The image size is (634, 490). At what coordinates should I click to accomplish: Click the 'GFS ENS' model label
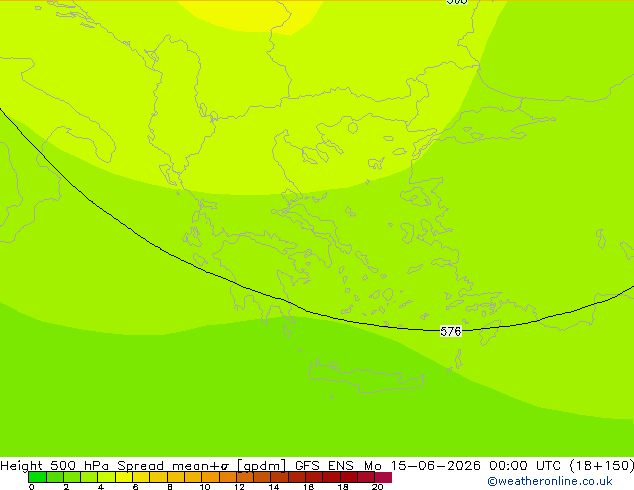[324, 466]
